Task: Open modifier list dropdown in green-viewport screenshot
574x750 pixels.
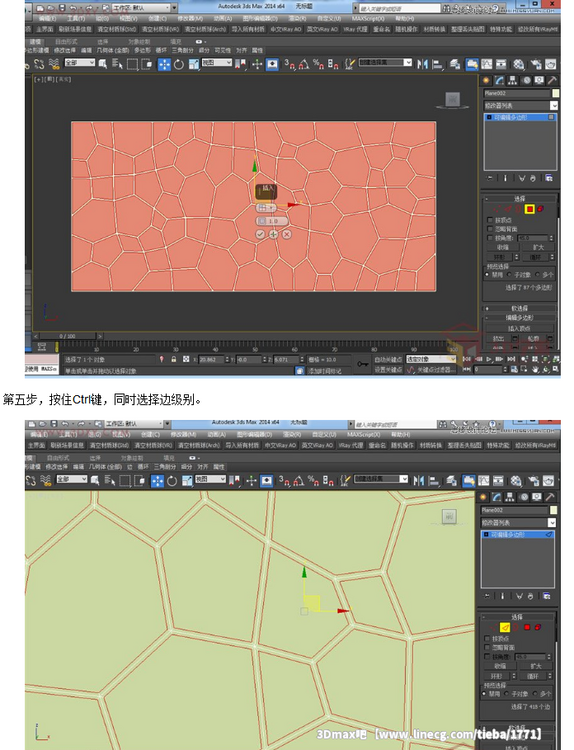Action: 518,522
